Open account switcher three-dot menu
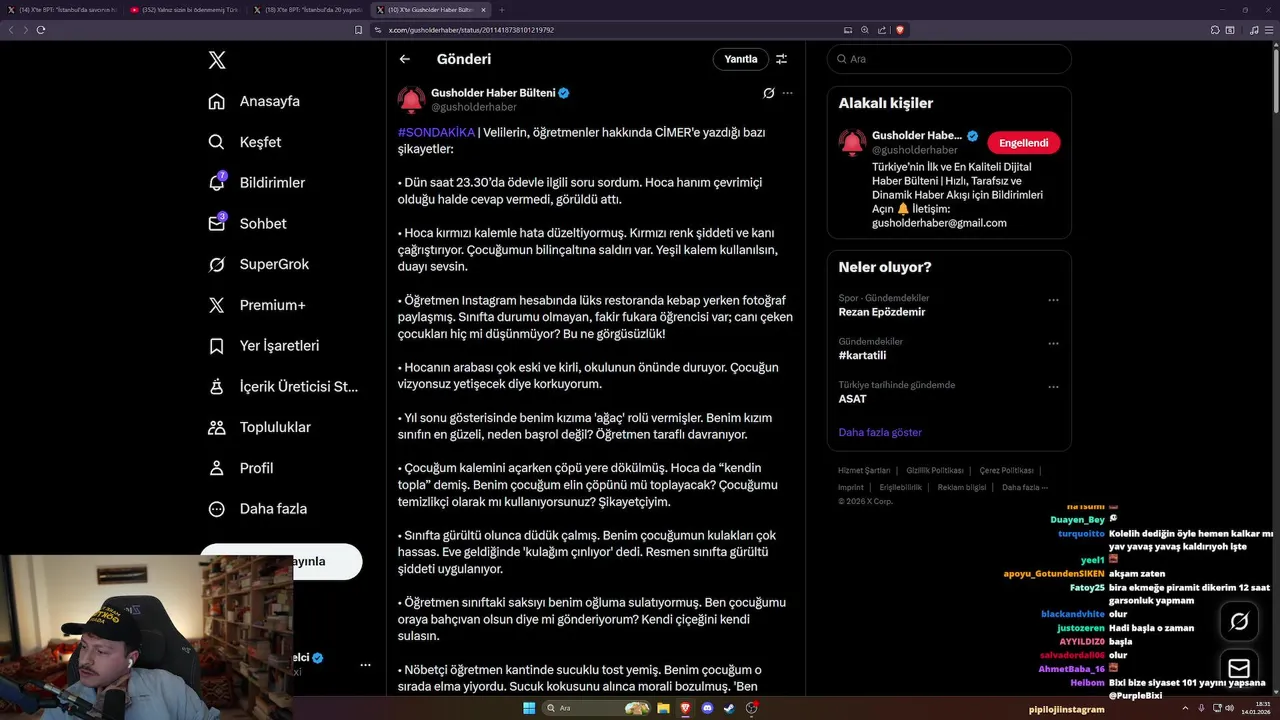 point(365,665)
